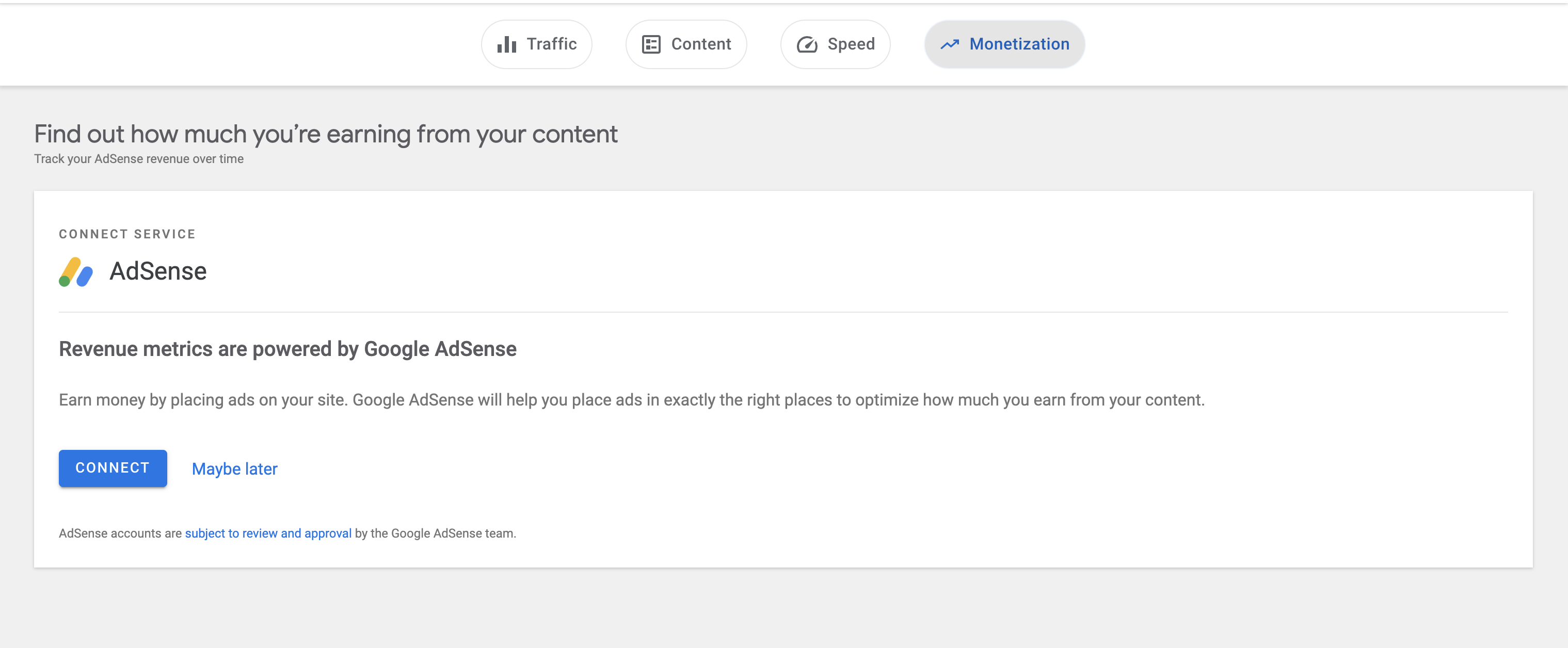The height and width of the screenshot is (648, 1568).
Task: Choose the Maybe later link
Action: (234, 468)
